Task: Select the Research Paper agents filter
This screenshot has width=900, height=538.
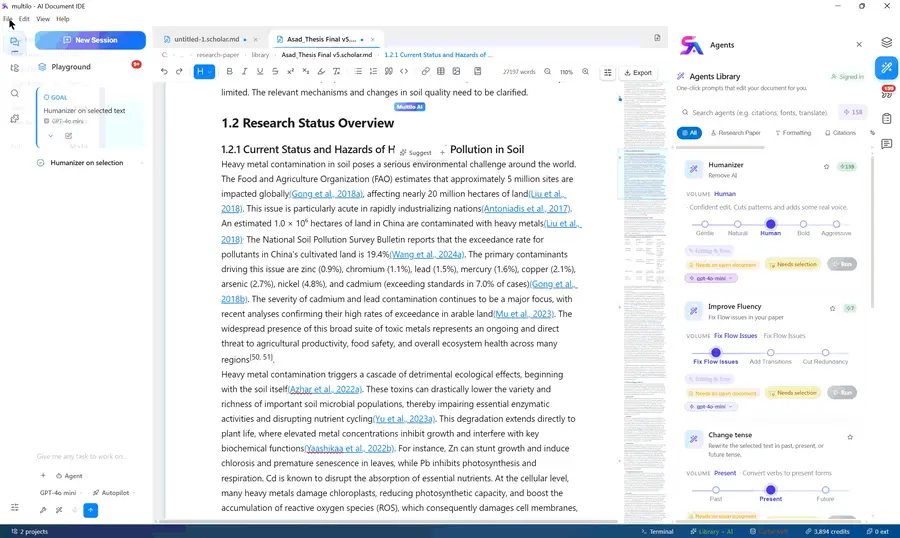Action: tap(735, 133)
